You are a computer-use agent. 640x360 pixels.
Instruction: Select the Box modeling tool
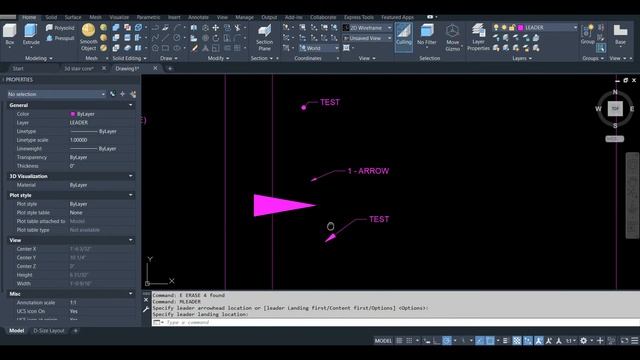pyautogui.click(x=9, y=34)
